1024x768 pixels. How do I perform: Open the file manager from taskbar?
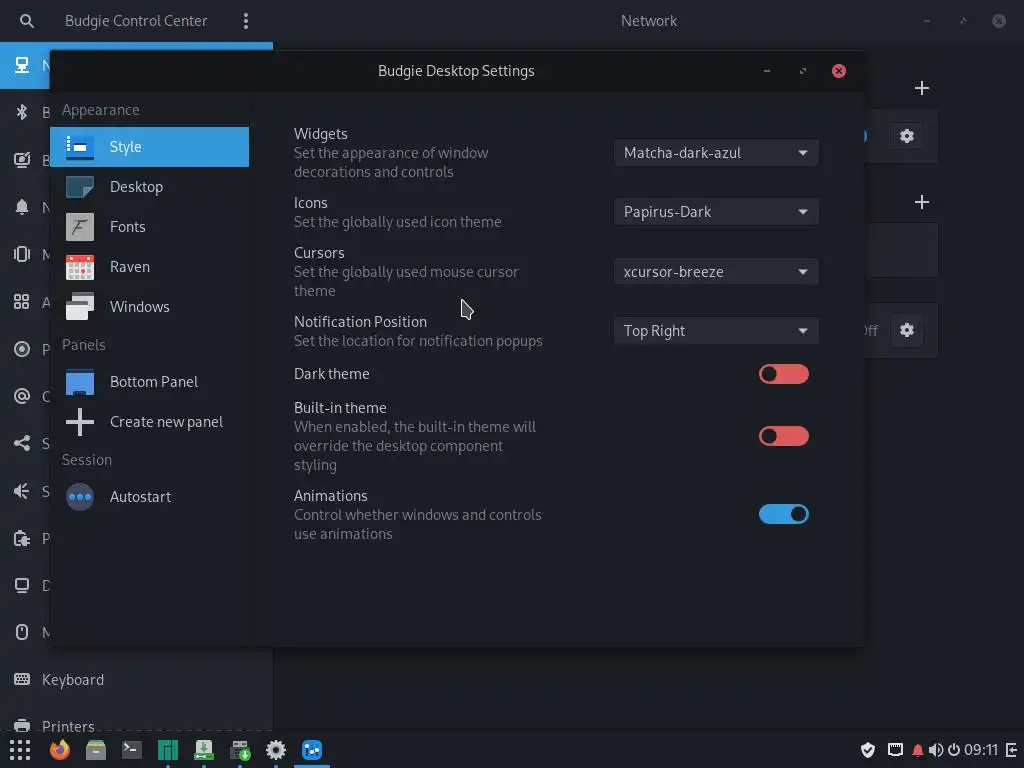pos(96,750)
